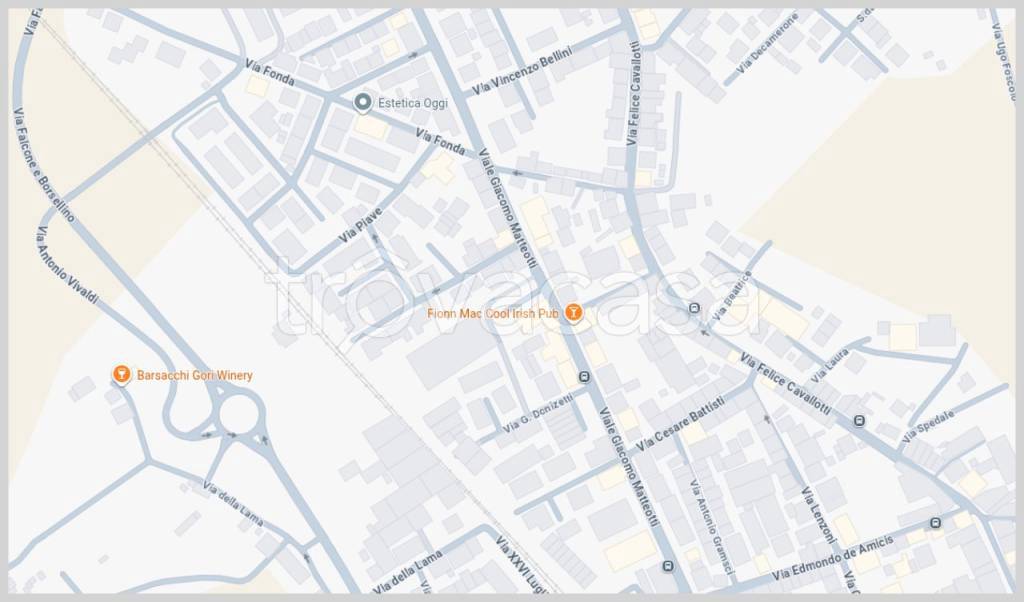This screenshot has height=602, width=1024.
Task: Open the Barsacchi Gori Winery label
Action: point(195,375)
